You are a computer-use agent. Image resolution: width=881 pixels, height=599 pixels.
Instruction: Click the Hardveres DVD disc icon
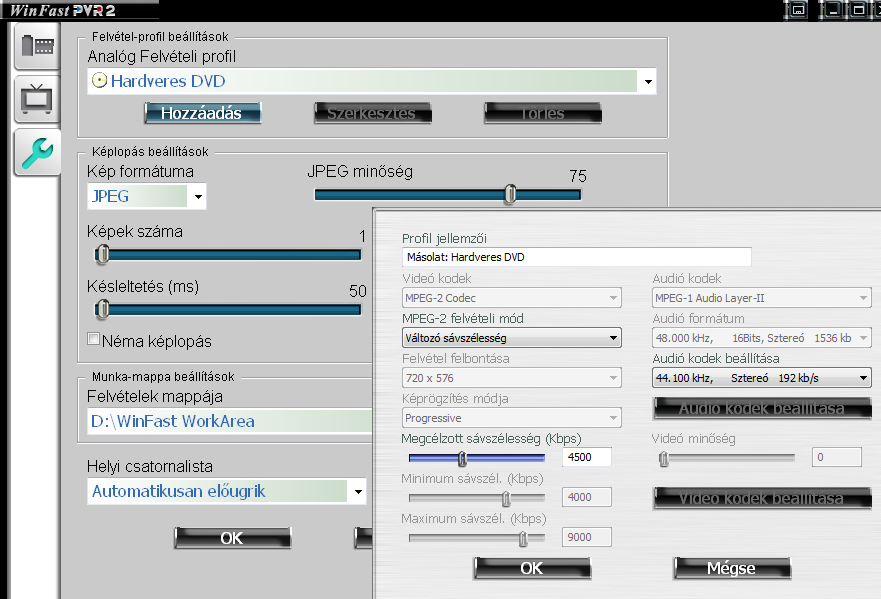pyautogui.click(x=99, y=81)
